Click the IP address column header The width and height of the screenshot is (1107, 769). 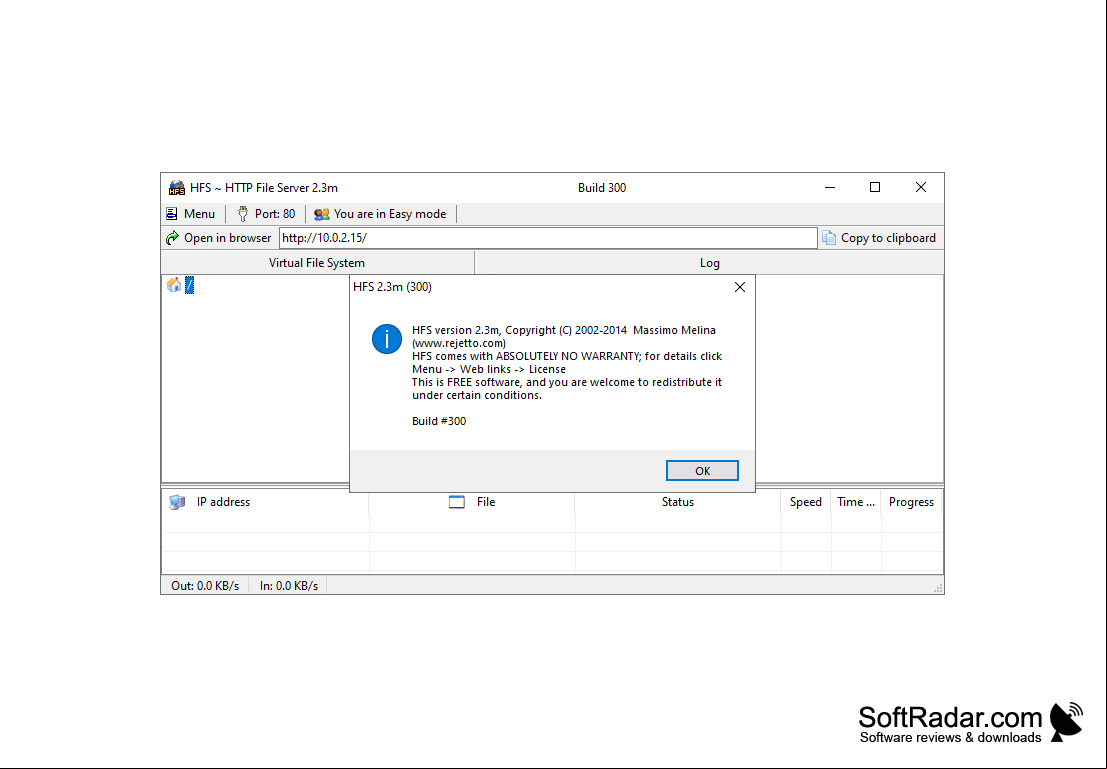coord(265,502)
